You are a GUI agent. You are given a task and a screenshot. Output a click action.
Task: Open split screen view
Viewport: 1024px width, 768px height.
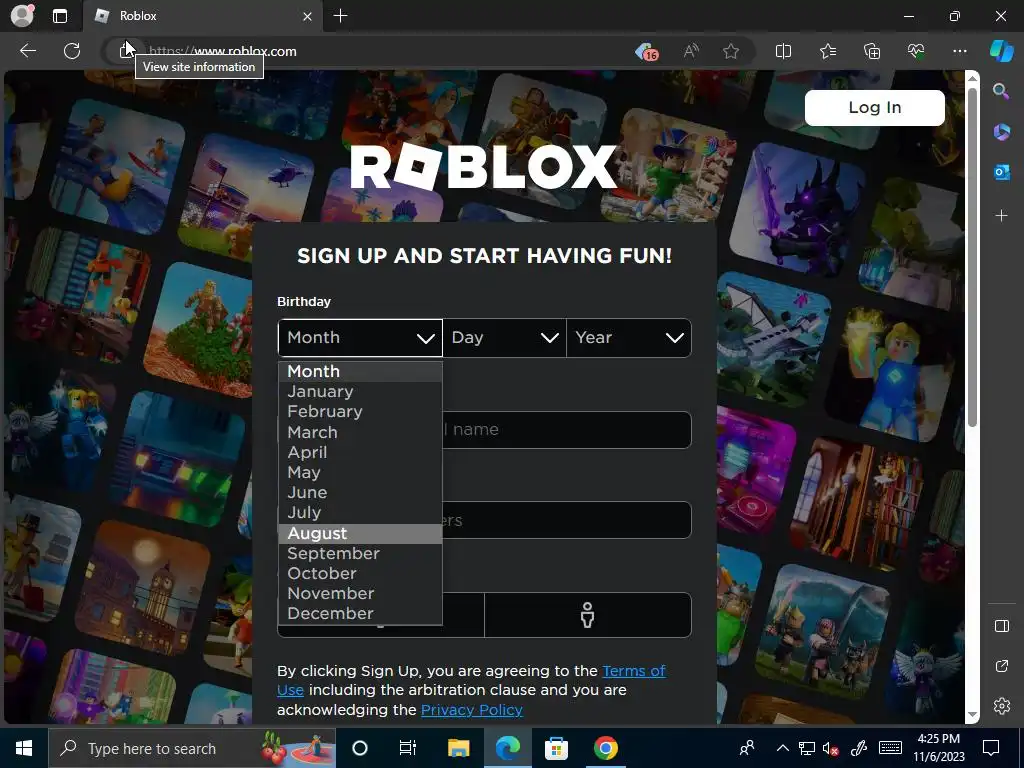click(783, 51)
